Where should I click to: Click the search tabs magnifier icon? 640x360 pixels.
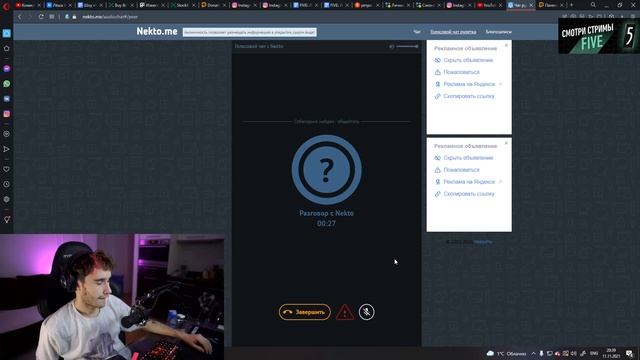tap(593, 5)
